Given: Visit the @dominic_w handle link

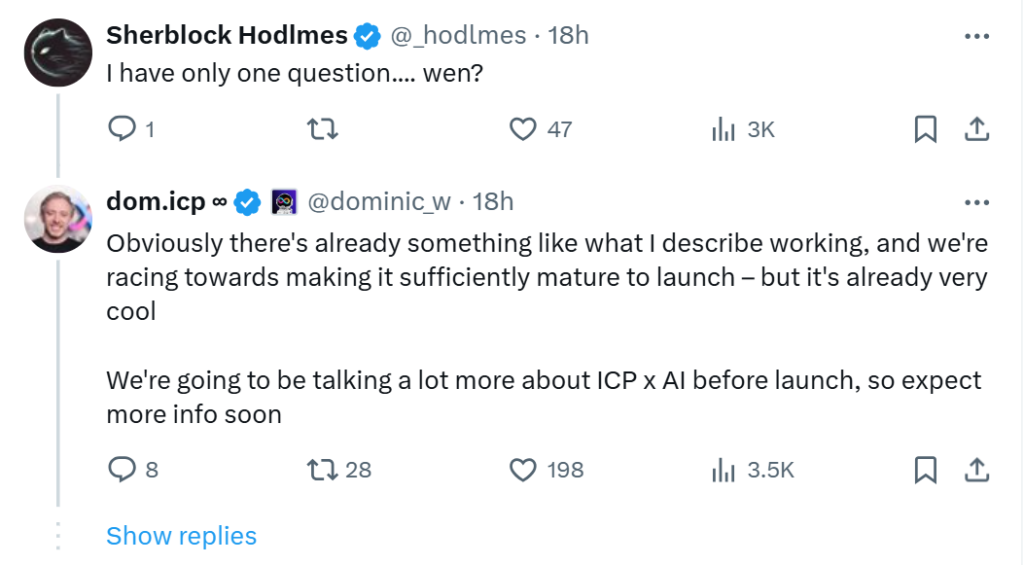Looking at the screenshot, I should point(378,202).
